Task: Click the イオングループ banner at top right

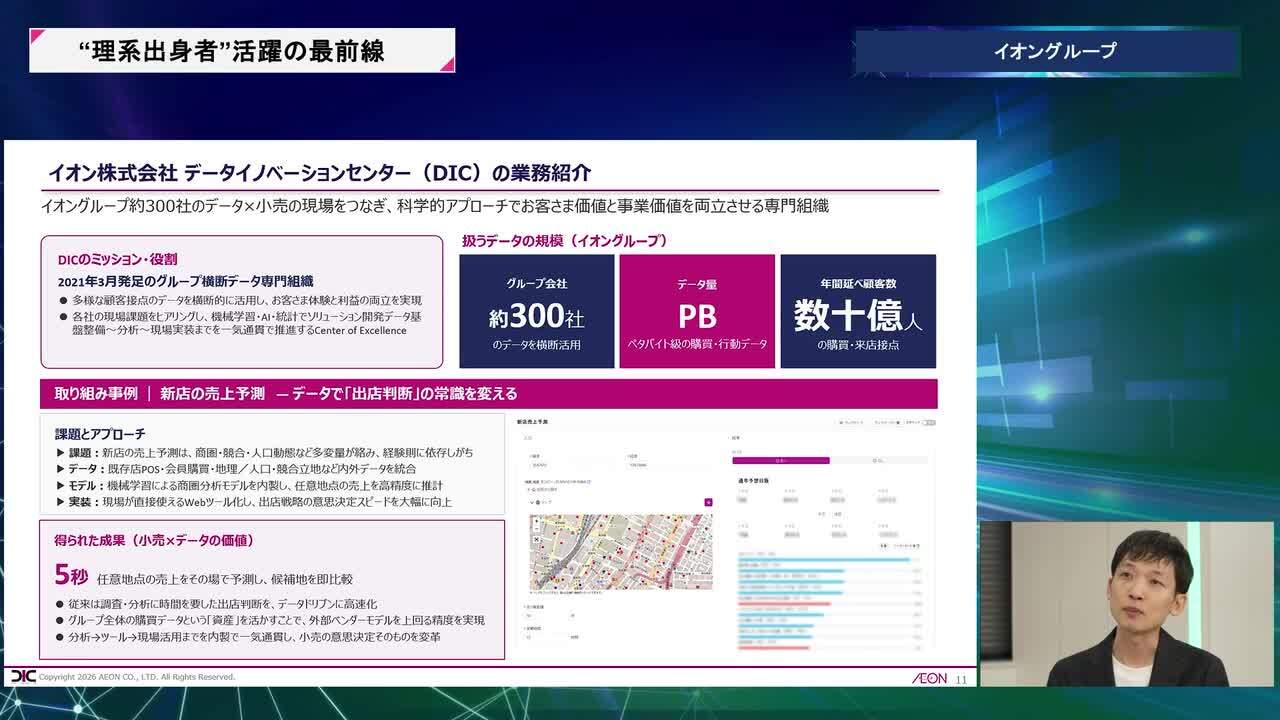Action: (1047, 51)
